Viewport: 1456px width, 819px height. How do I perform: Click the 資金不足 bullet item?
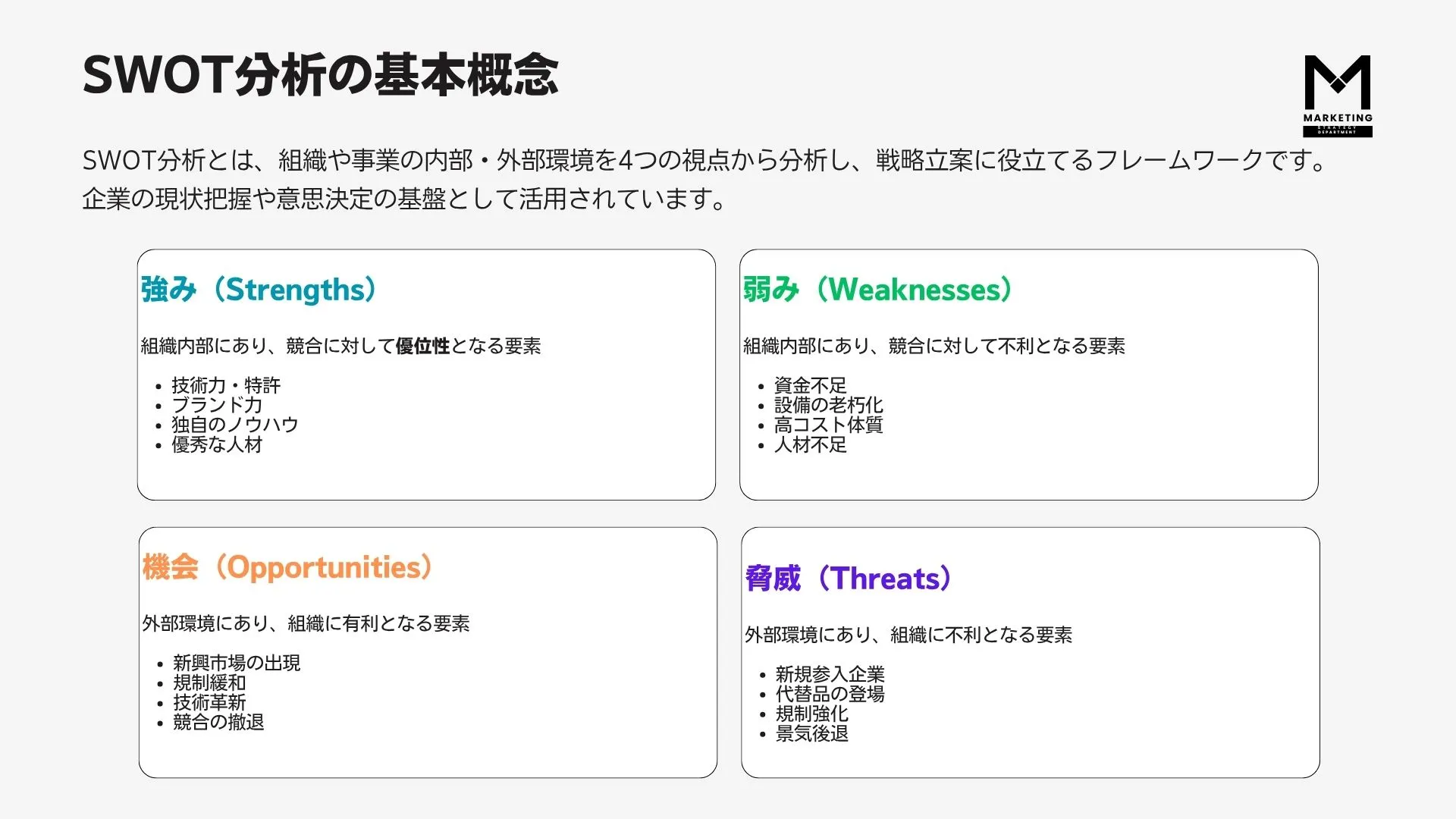pos(810,385)
